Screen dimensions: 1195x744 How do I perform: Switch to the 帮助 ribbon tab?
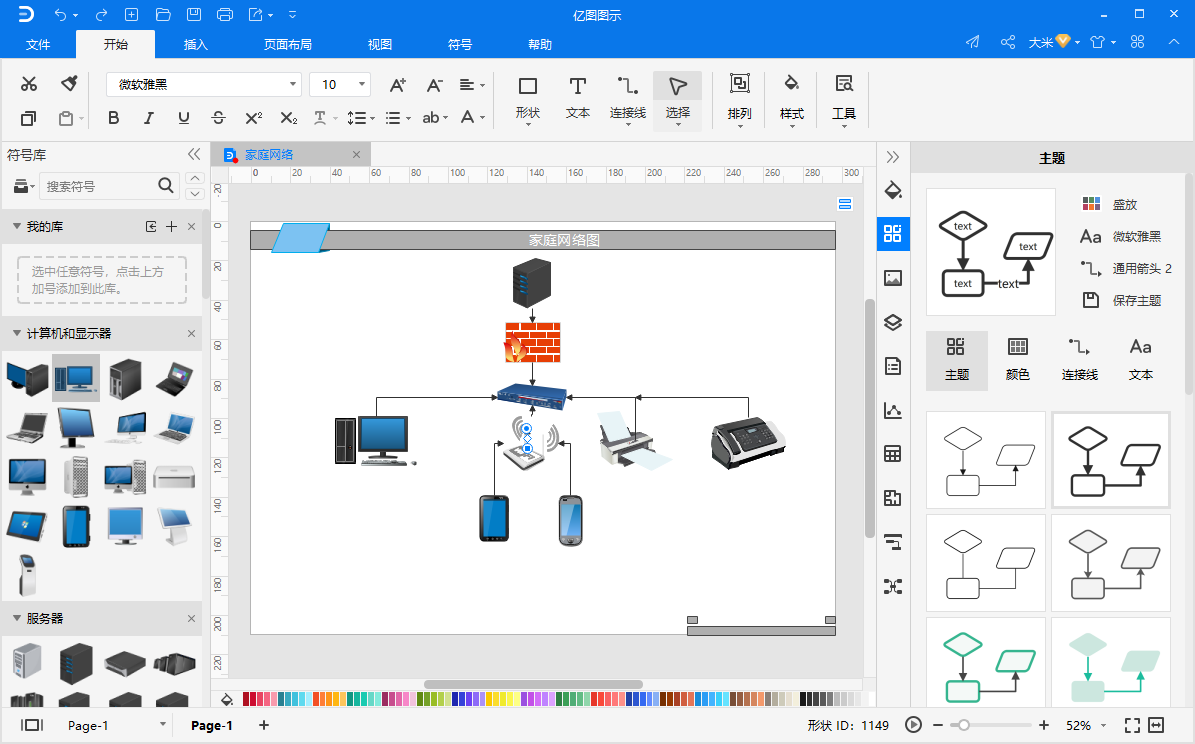540,44
